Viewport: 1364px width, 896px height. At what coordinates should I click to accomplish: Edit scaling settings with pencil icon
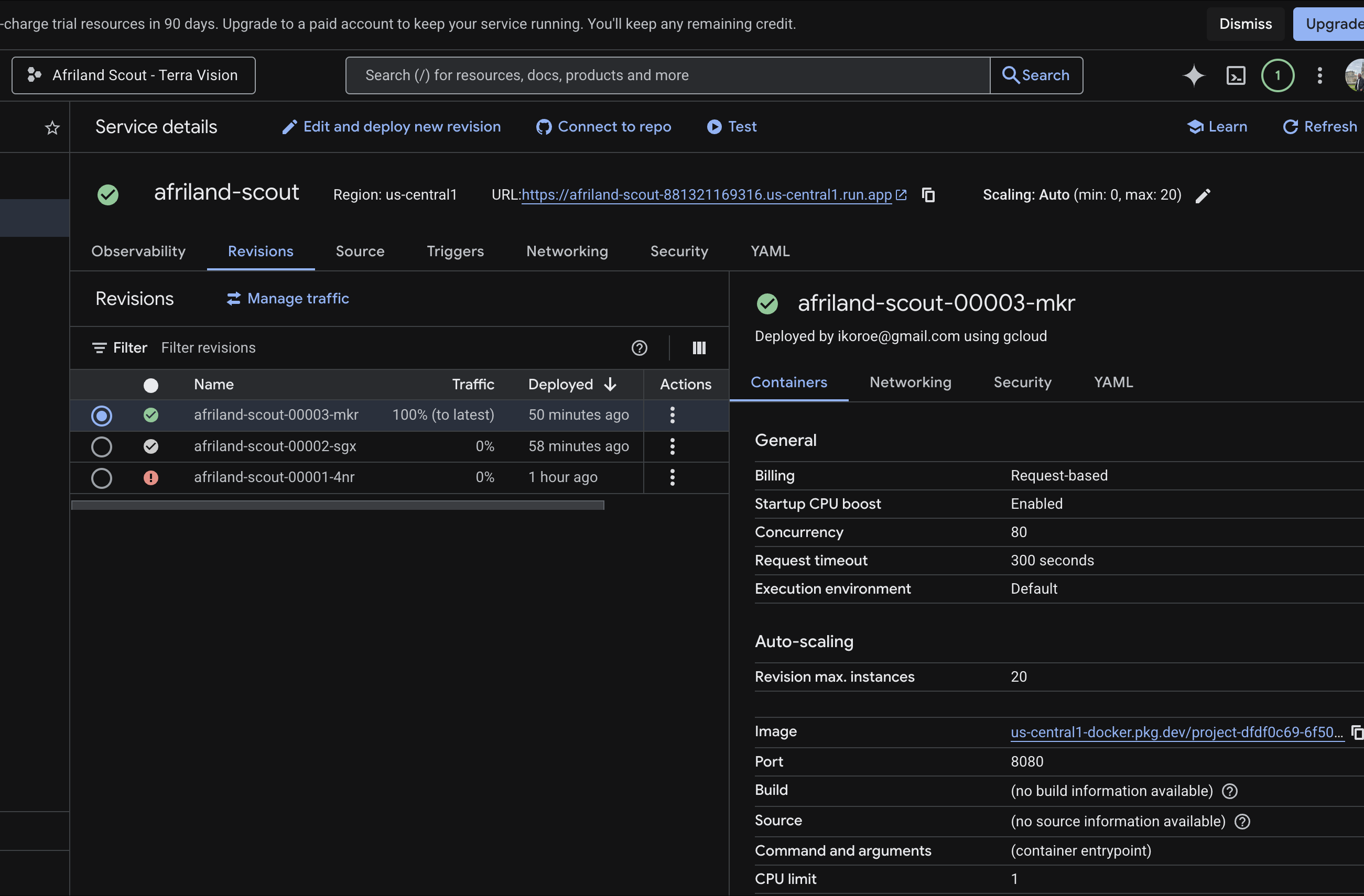point(1203,195)
